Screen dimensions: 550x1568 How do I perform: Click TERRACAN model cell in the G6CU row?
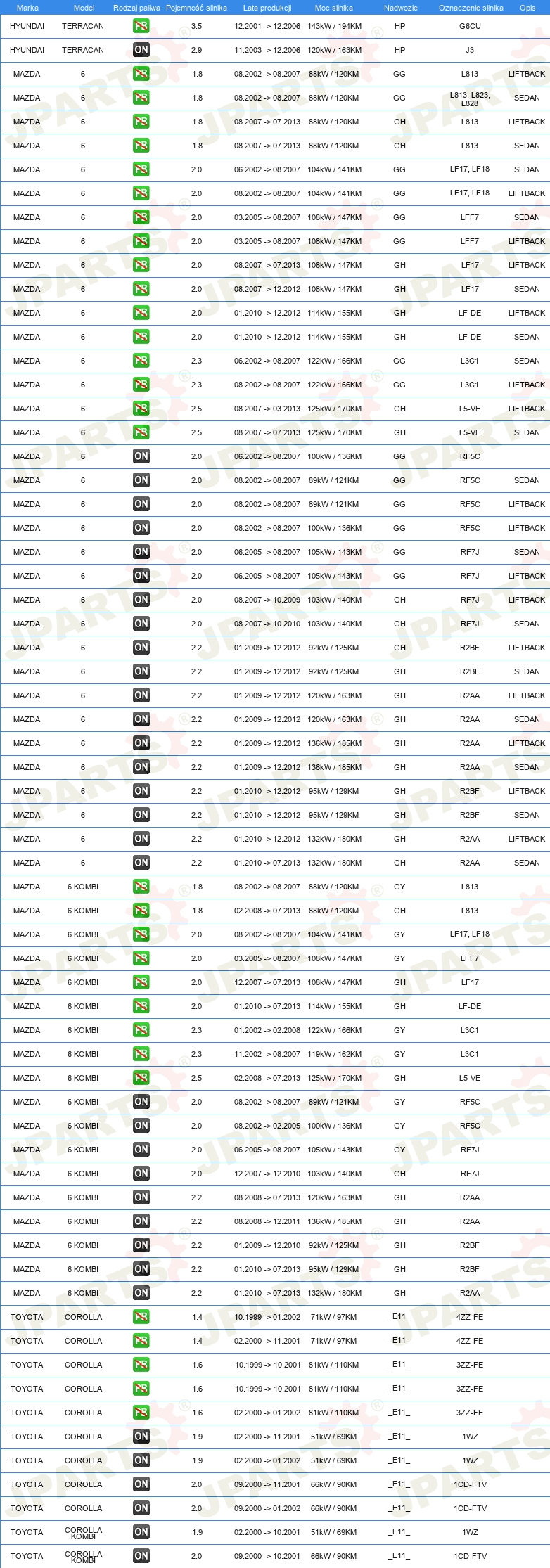coord(83,26)
